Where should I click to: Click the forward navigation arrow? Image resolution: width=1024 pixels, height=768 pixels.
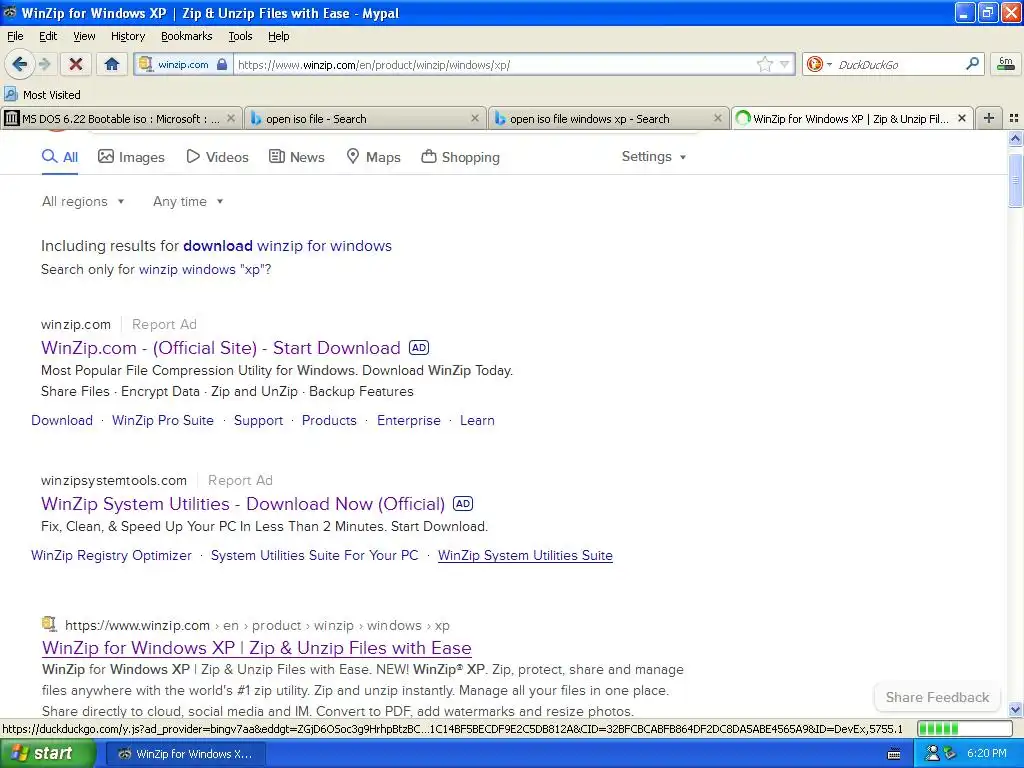click(x=44, y=64)
